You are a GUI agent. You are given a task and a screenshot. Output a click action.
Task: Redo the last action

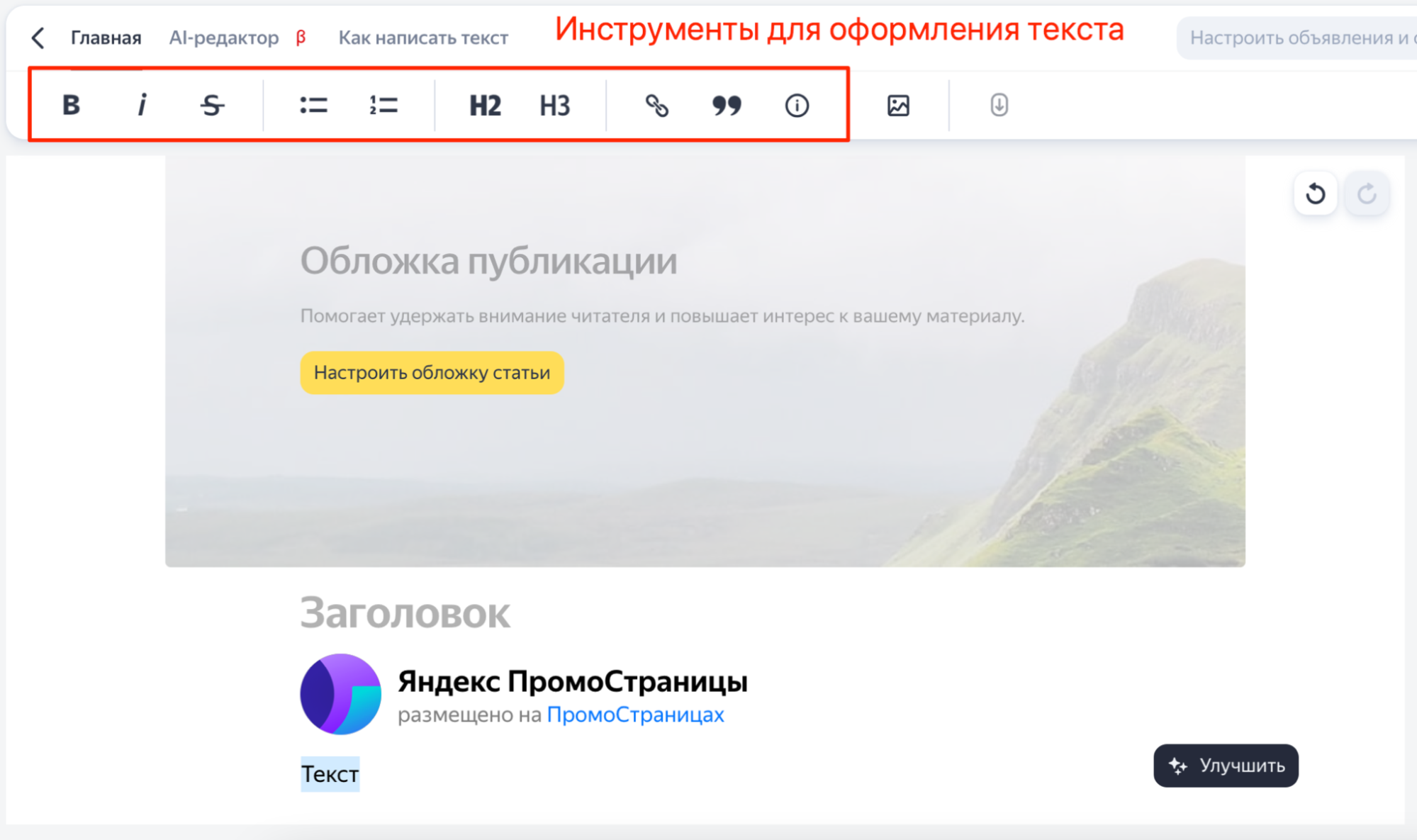pos(1367,194)
